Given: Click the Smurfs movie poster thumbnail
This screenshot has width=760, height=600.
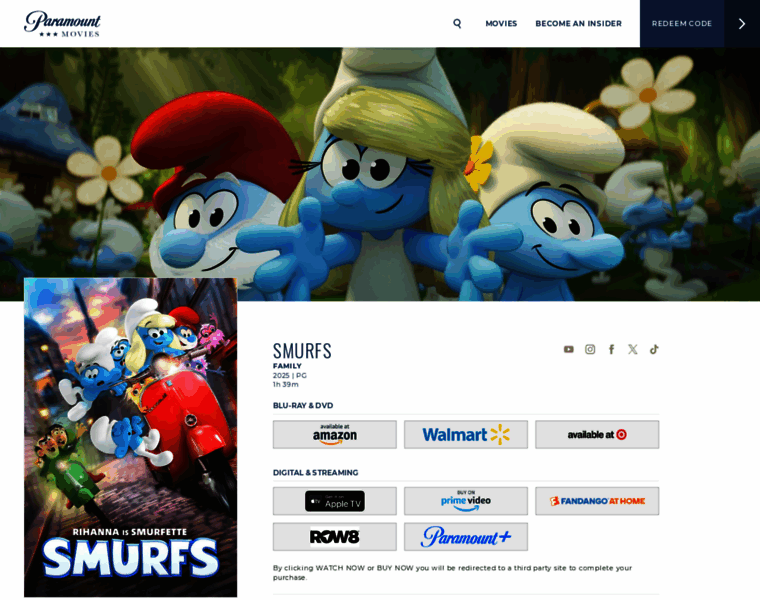Looking at the screenshot, I should click(x=130, y=437).
